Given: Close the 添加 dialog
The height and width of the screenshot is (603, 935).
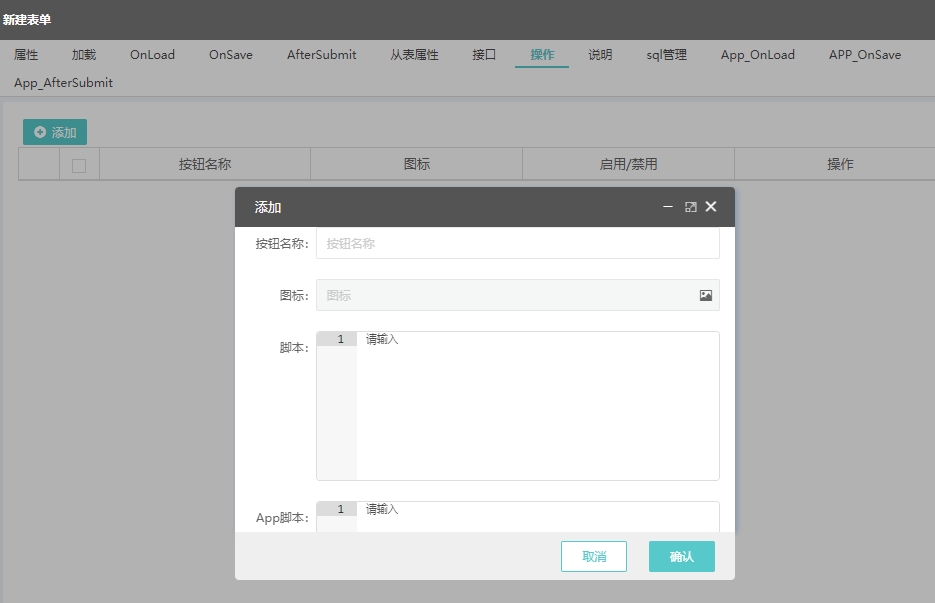Looking at the screenshot, I should point(711,206).
